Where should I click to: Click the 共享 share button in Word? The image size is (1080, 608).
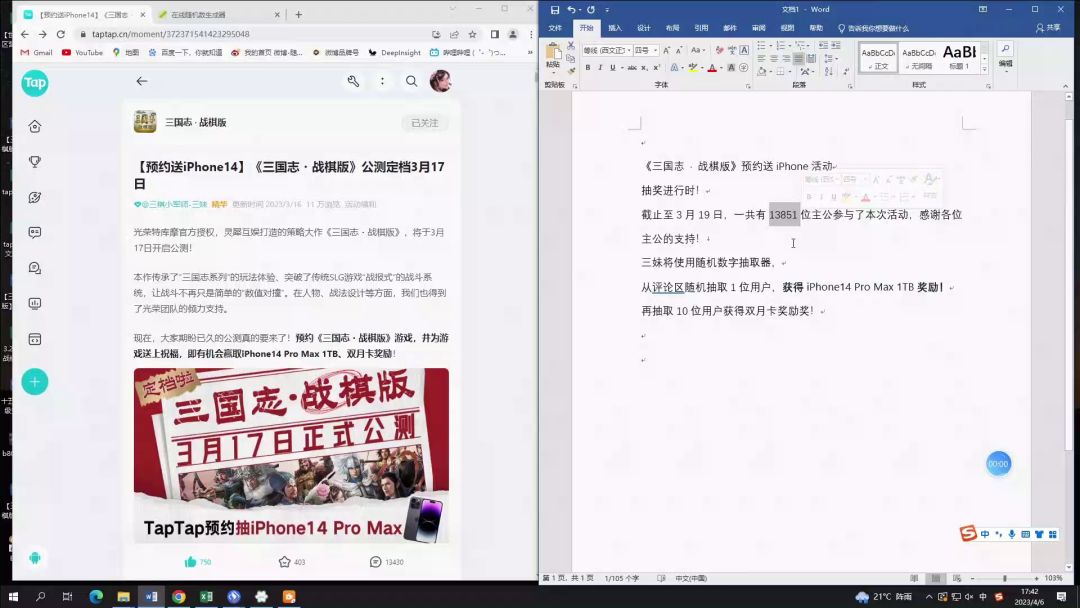tap(1047, 28)
